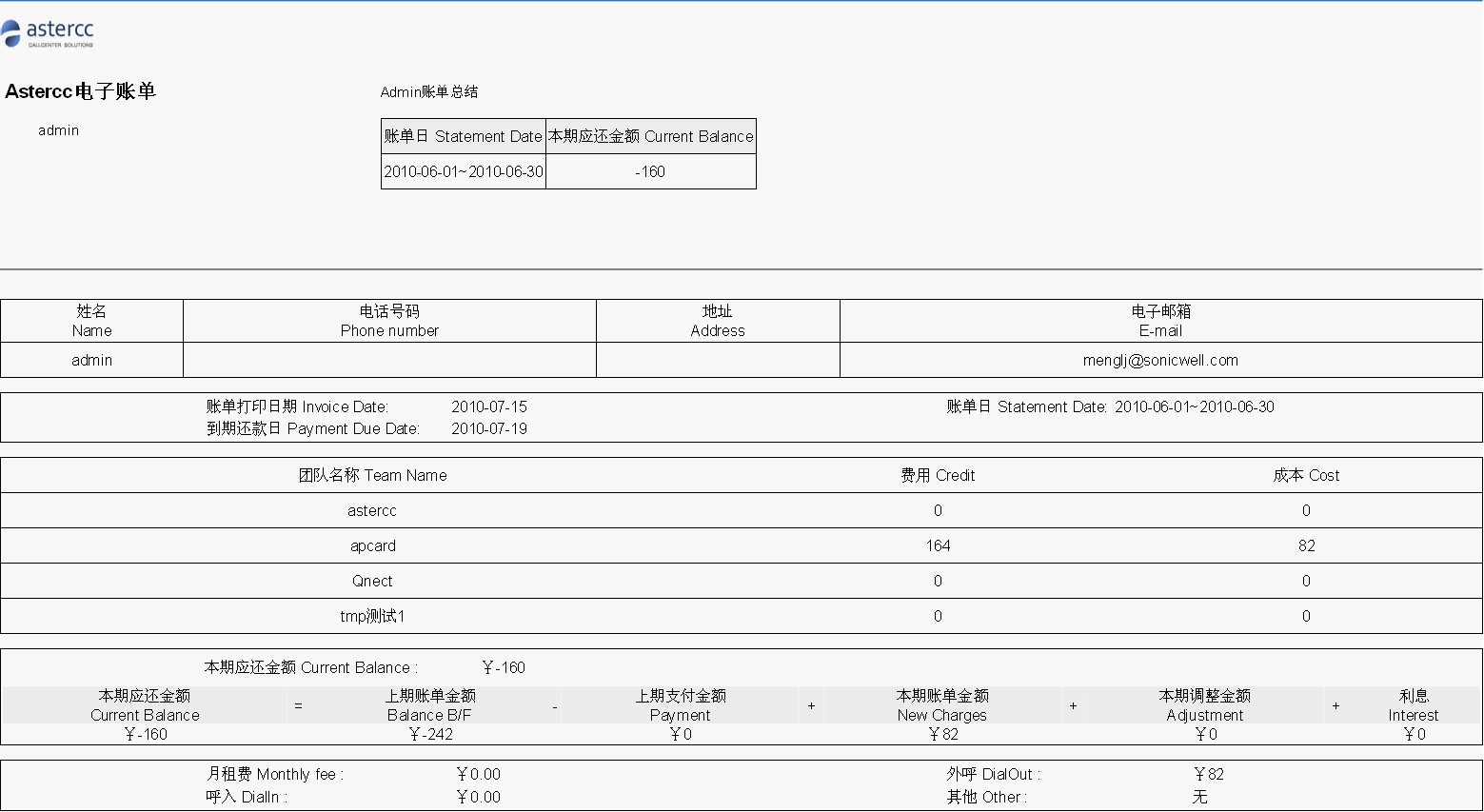This screenshot has width=1484, height=812.
Task: Click the New Charges amount ￥82
Action: tap(942, 734)
